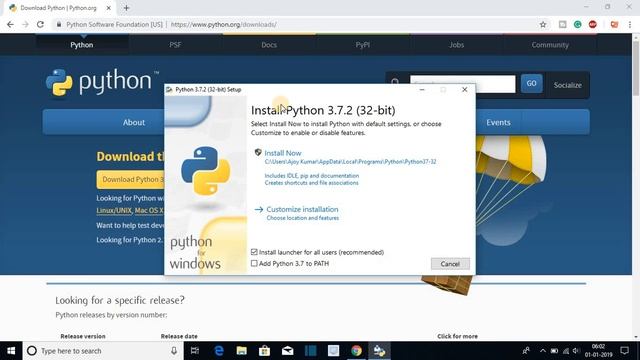Open the Community top navigation tab
This screenshot has height=360, width=640.
[x=550, y=45]
